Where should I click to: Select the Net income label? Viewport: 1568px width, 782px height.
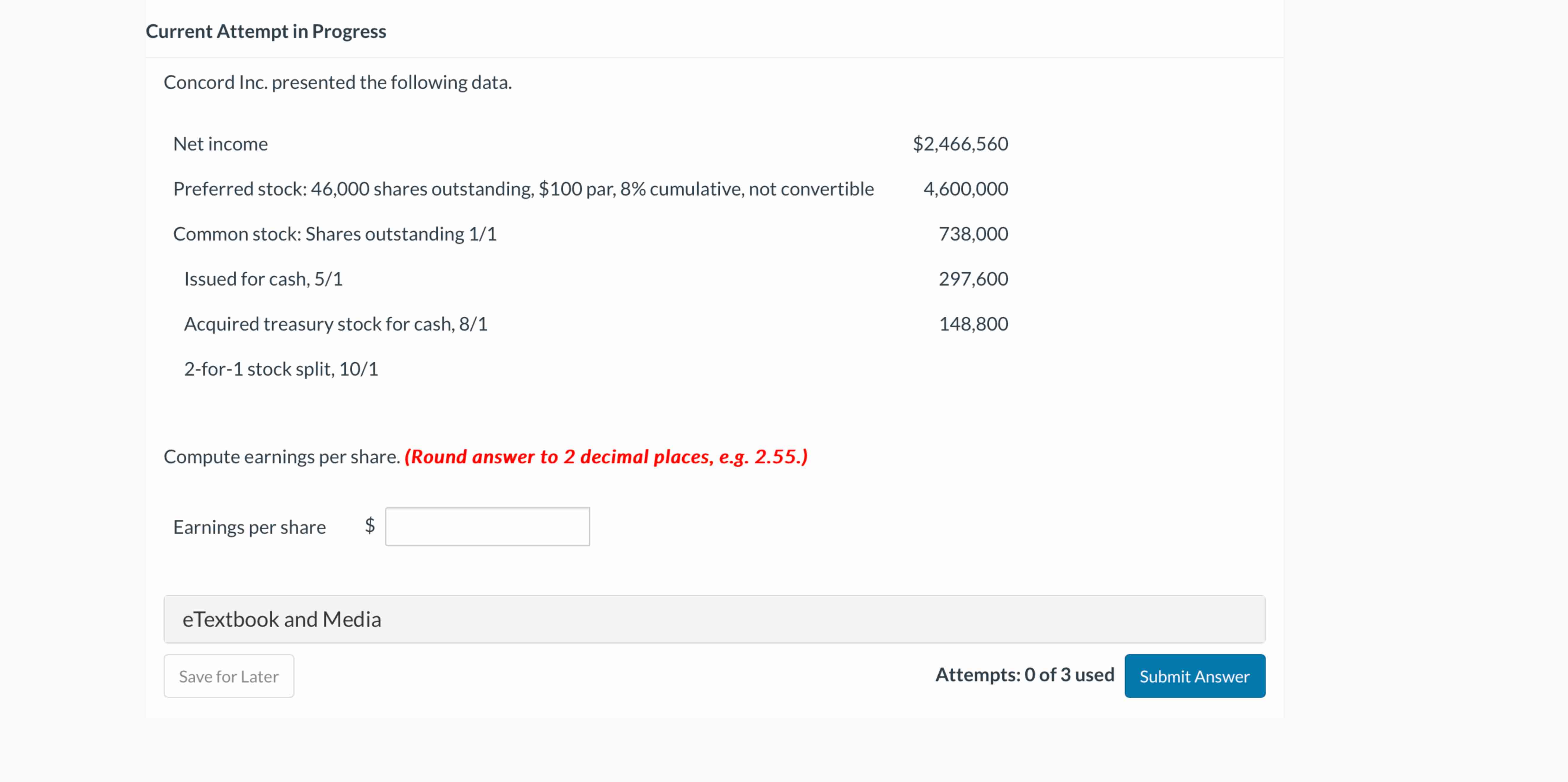(220, 144)
